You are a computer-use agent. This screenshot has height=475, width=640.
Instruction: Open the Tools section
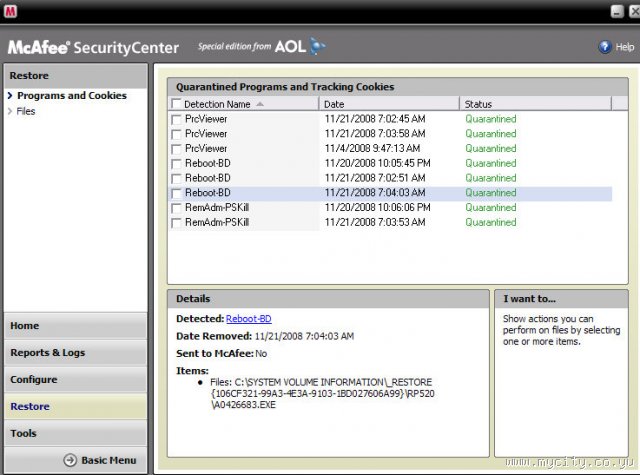click(76, 433)
